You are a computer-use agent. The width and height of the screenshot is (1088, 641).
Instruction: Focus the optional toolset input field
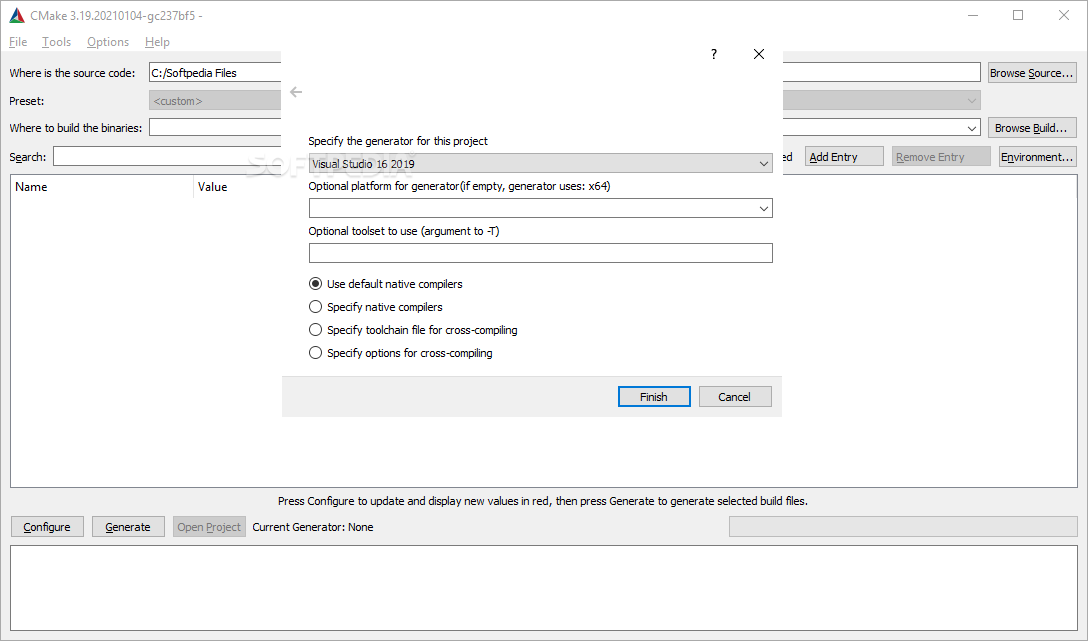541,253
